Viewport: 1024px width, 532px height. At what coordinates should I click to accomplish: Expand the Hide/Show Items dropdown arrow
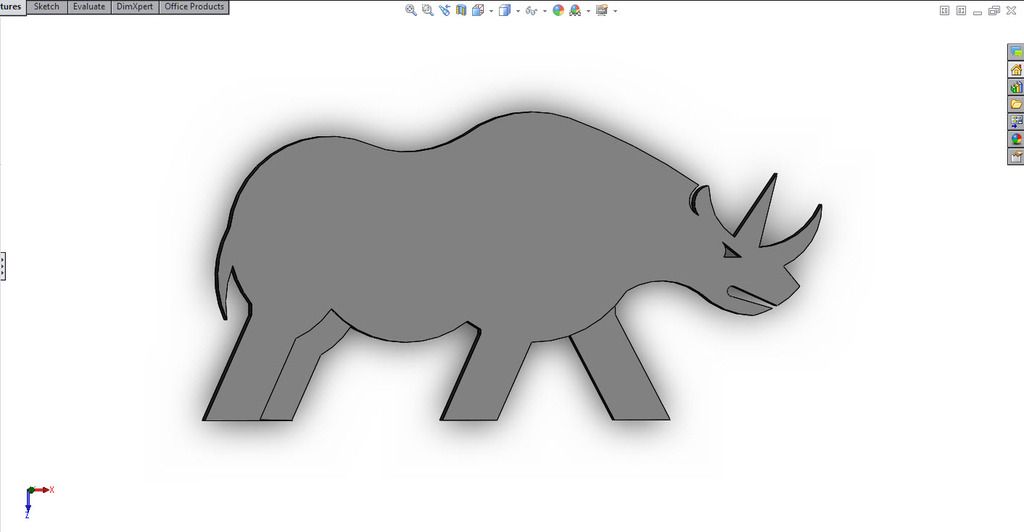coord(545,11)
